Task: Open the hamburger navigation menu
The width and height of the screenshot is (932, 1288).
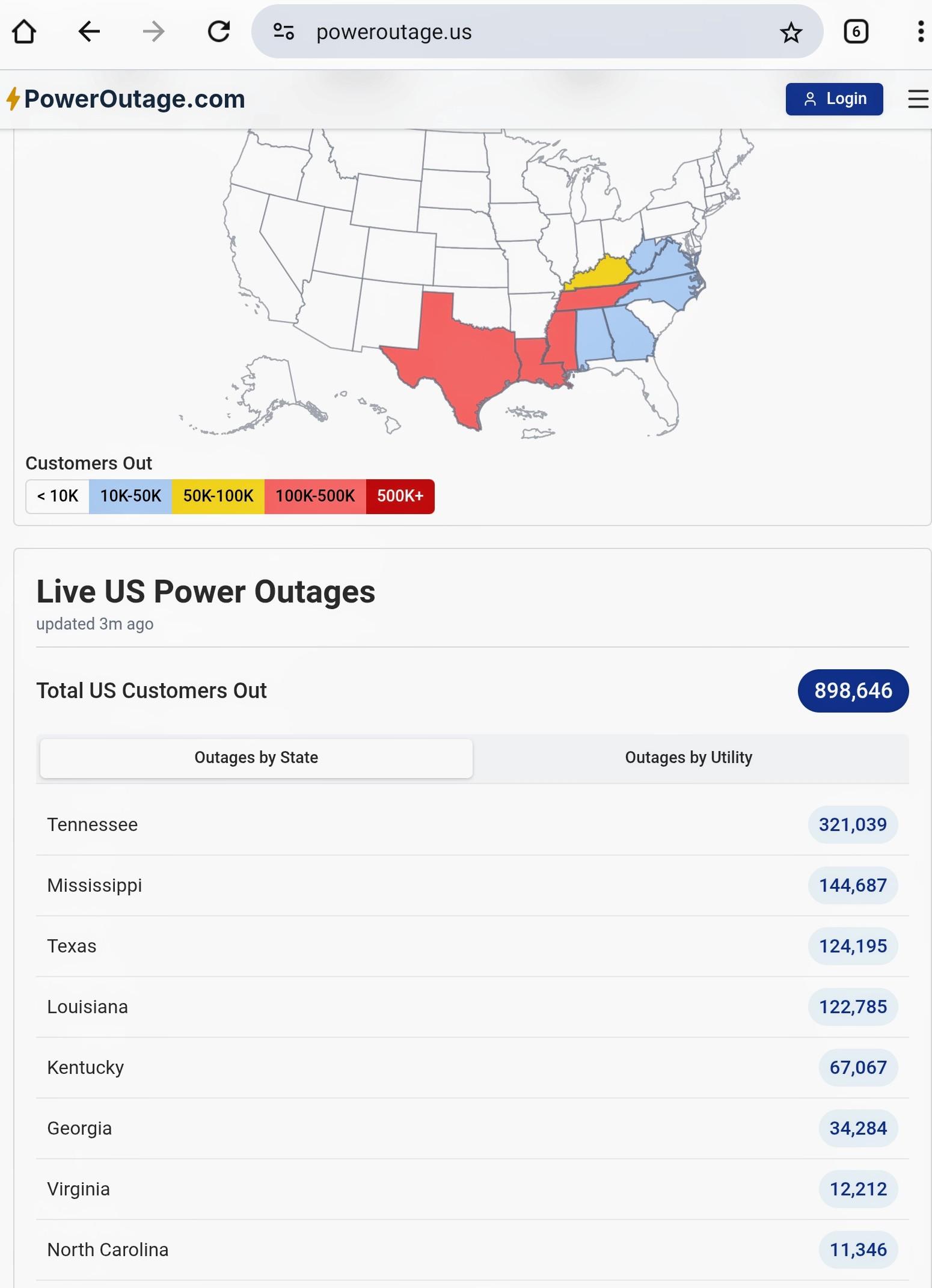Action: click(x=918, y=99)
